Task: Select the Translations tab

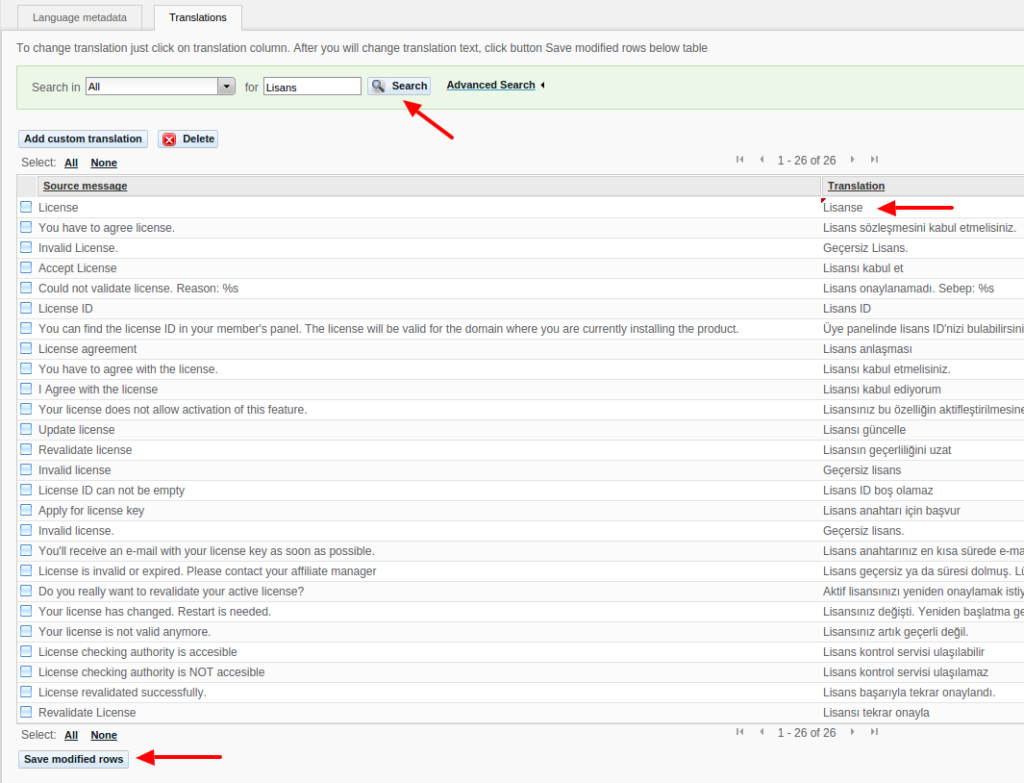Action: [x=197, y=17]
